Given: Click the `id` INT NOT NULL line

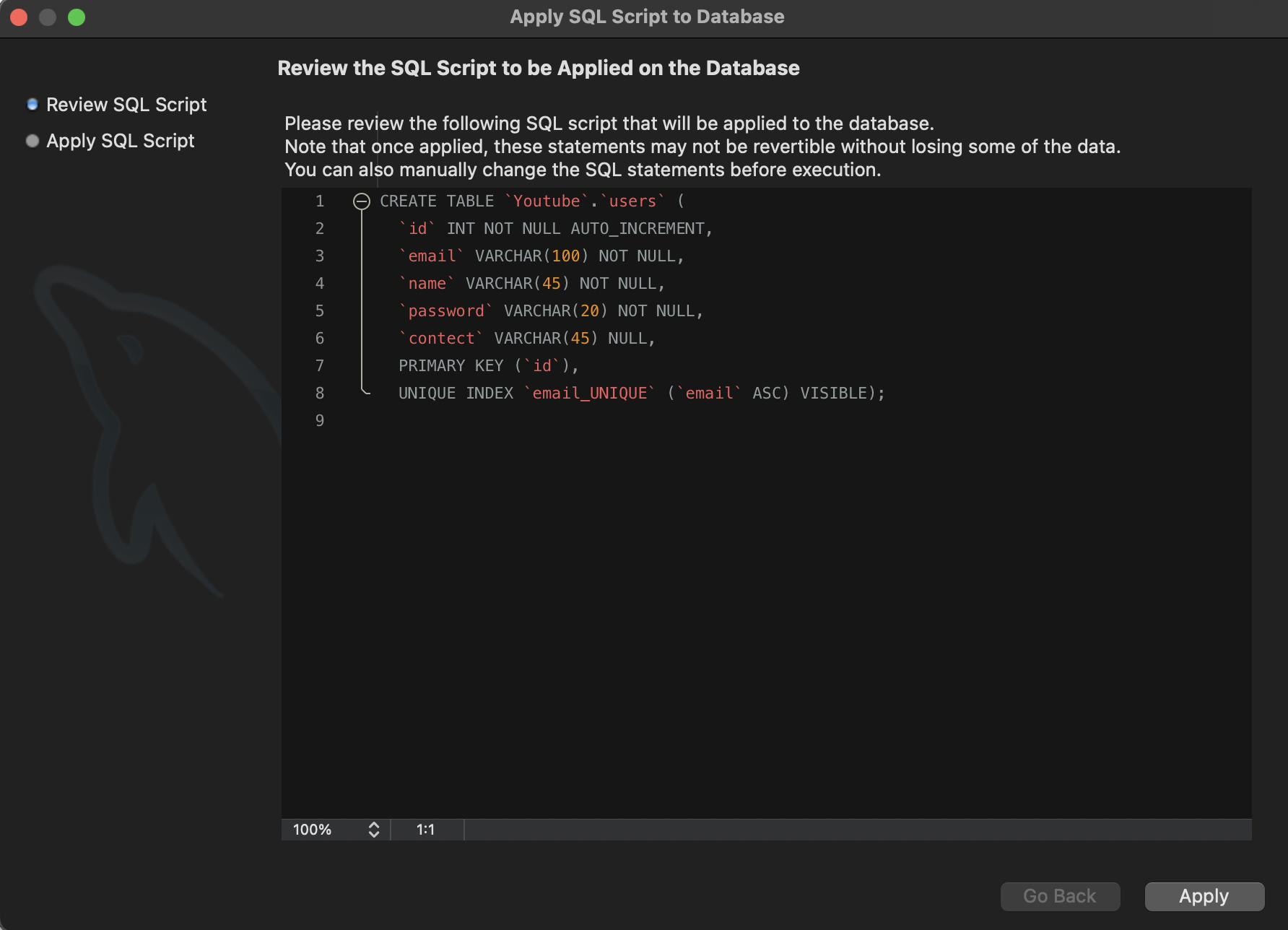Looking at the screenshot, I should point(555,229).
